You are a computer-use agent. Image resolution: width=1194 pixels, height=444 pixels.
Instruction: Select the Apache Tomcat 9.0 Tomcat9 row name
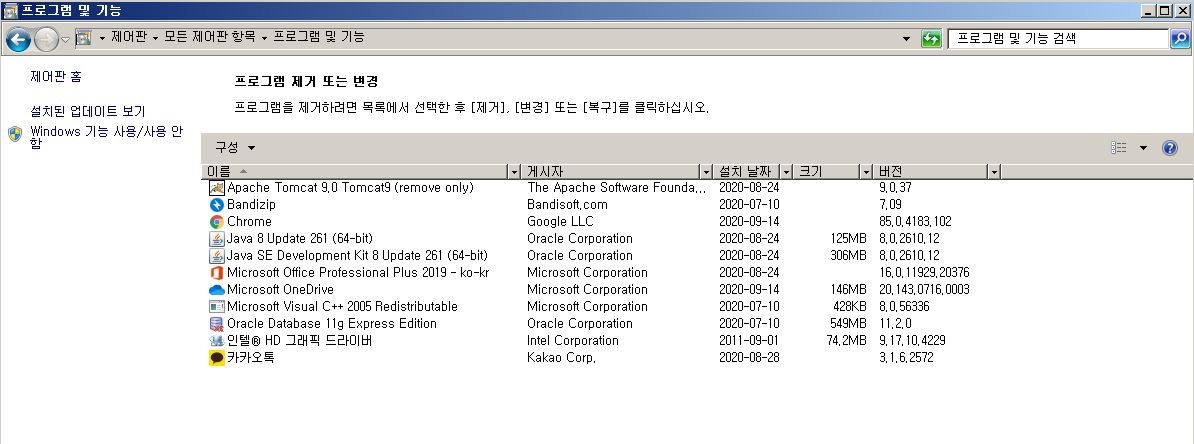[350, 187]
